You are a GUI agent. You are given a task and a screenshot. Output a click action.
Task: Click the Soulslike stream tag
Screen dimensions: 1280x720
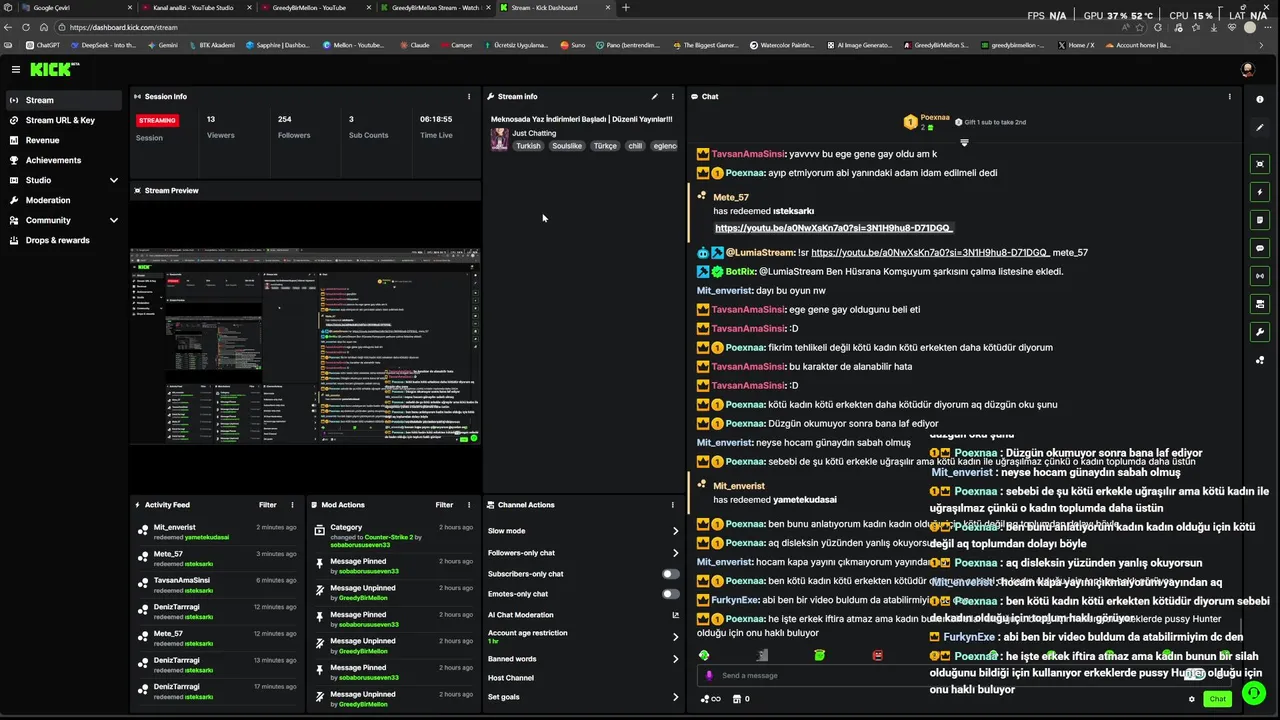(566, 146)
